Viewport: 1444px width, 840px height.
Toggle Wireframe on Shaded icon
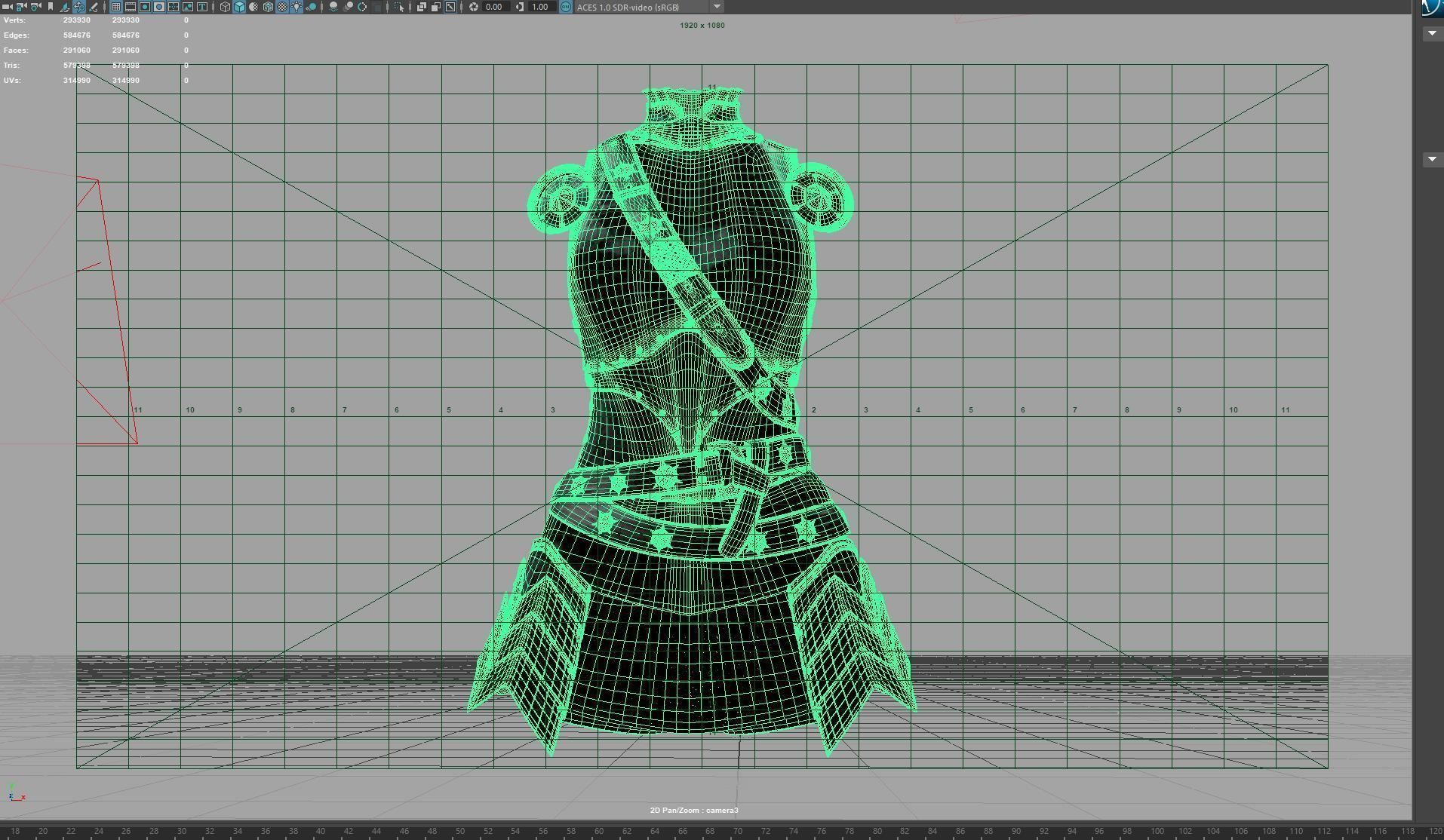[268, 7]
